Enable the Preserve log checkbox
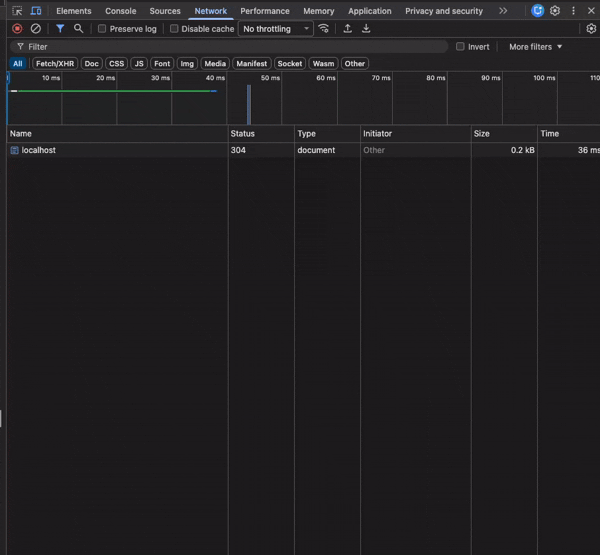The height and width of the screenshot is (555, 600). tap(102, 29)
